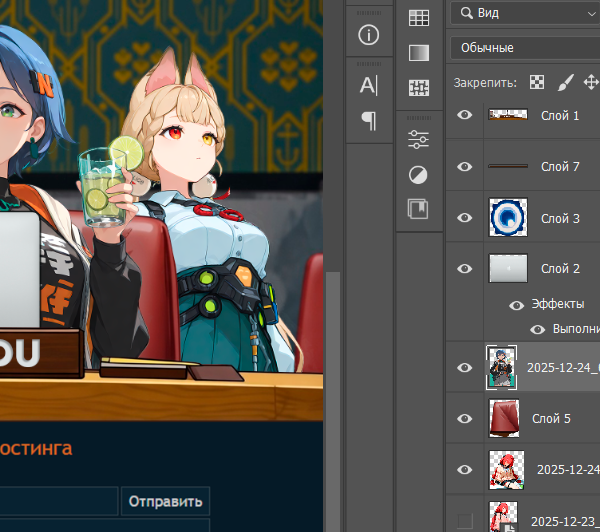Toggle visibility of Эффекты on Слой 2
The image size is (600, 532).
[x=517, y=305]
